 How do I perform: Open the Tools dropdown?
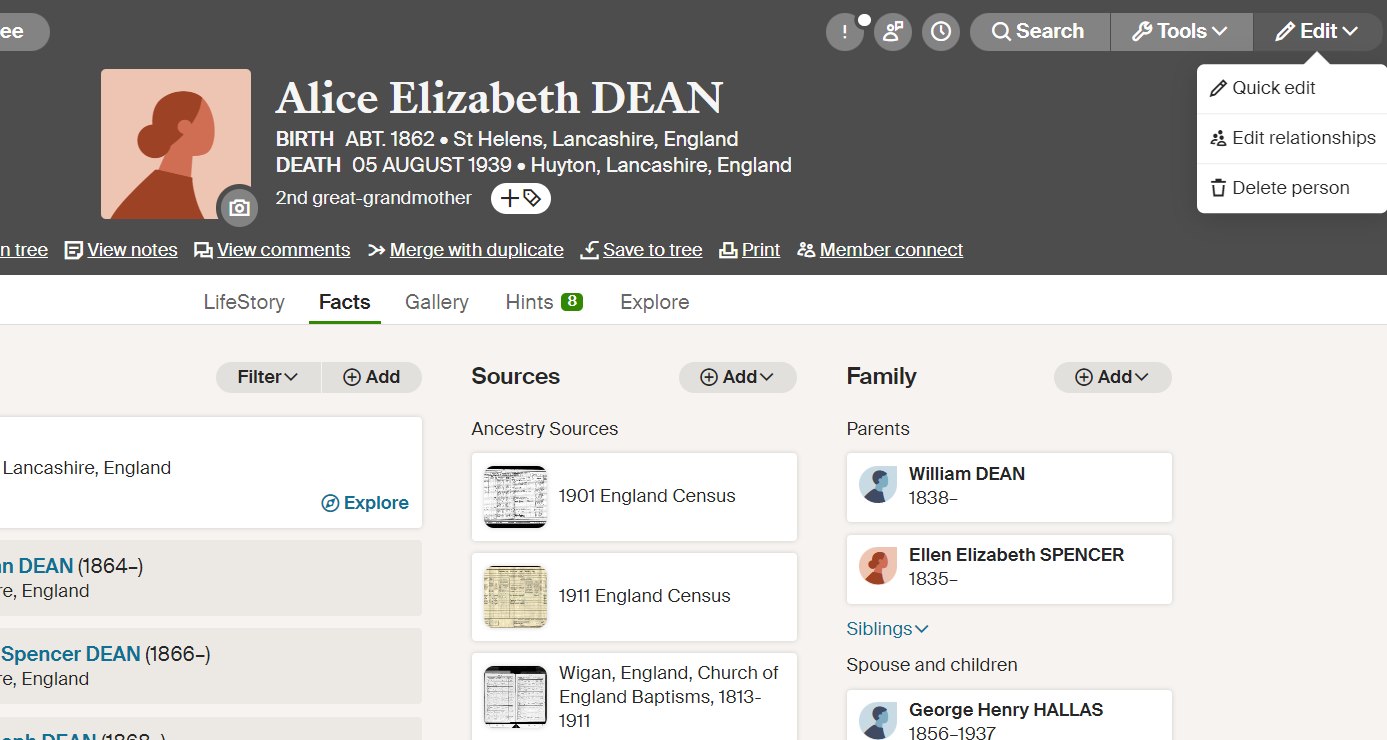1181,31
